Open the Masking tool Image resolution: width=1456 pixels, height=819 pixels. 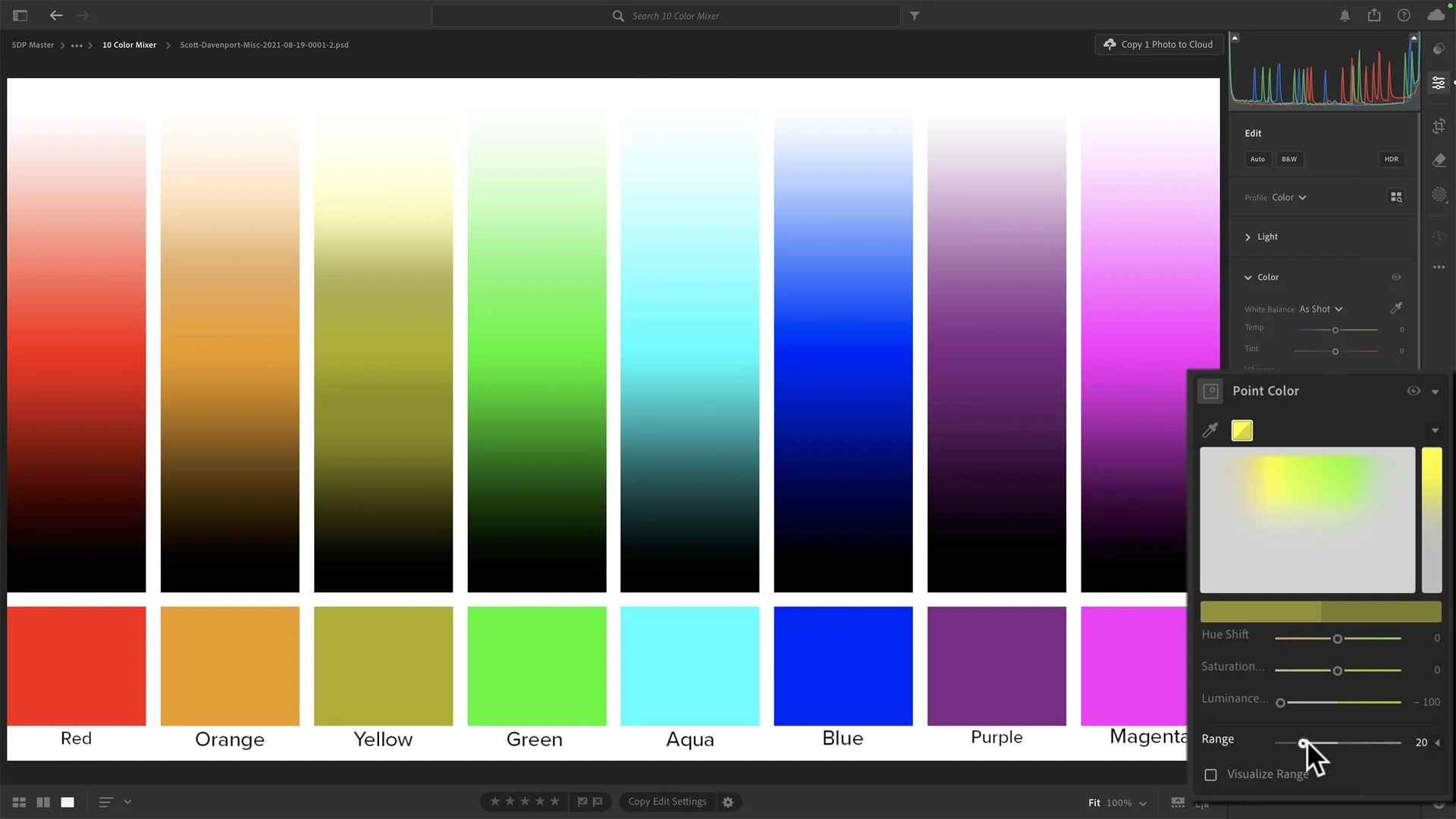click(1439, 195)
